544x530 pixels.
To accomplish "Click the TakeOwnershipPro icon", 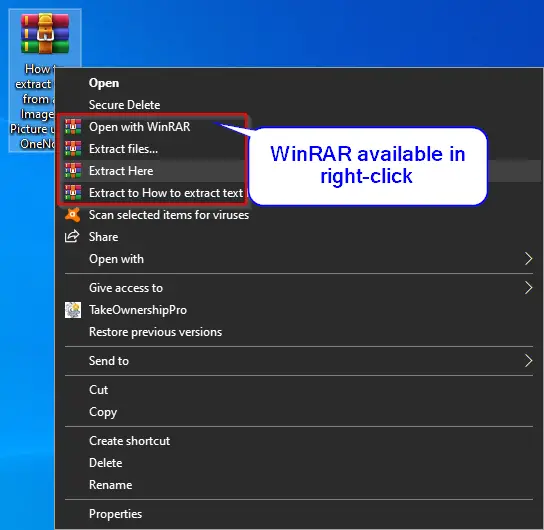I will [x=73, y=310].
